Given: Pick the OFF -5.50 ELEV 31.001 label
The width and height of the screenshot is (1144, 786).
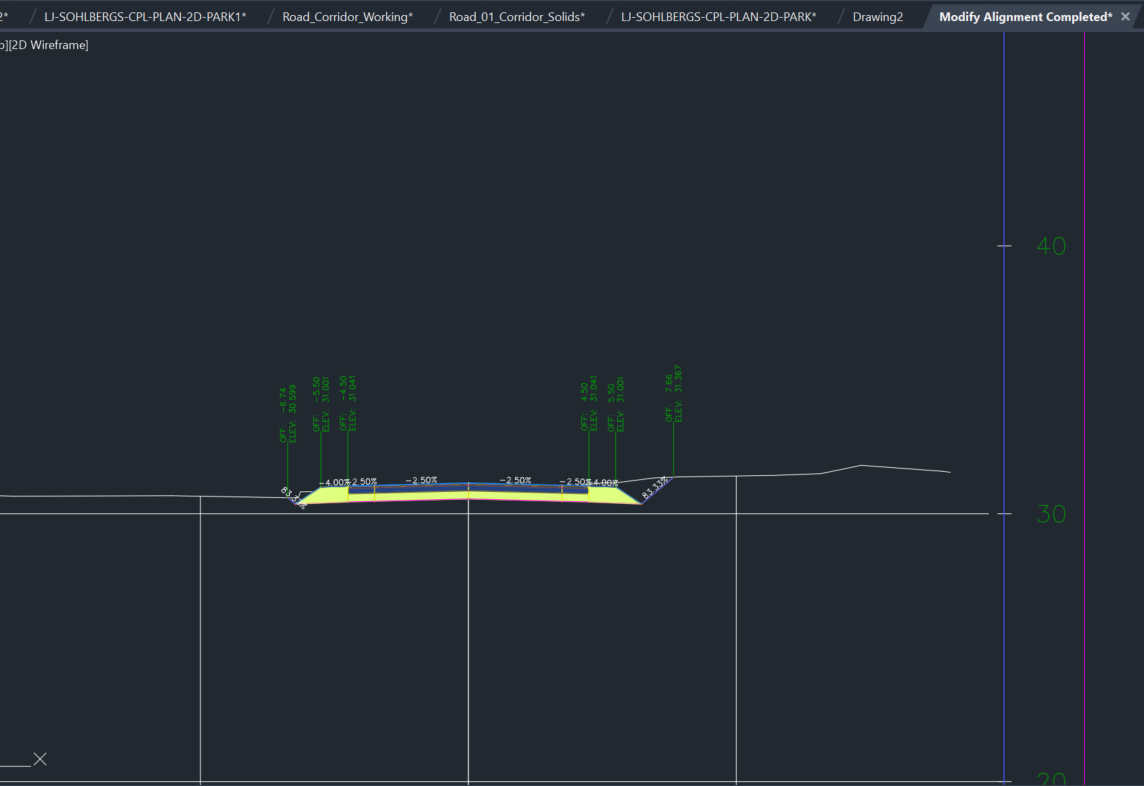Looking at the screenshot, I should click(x=321, y=404).
